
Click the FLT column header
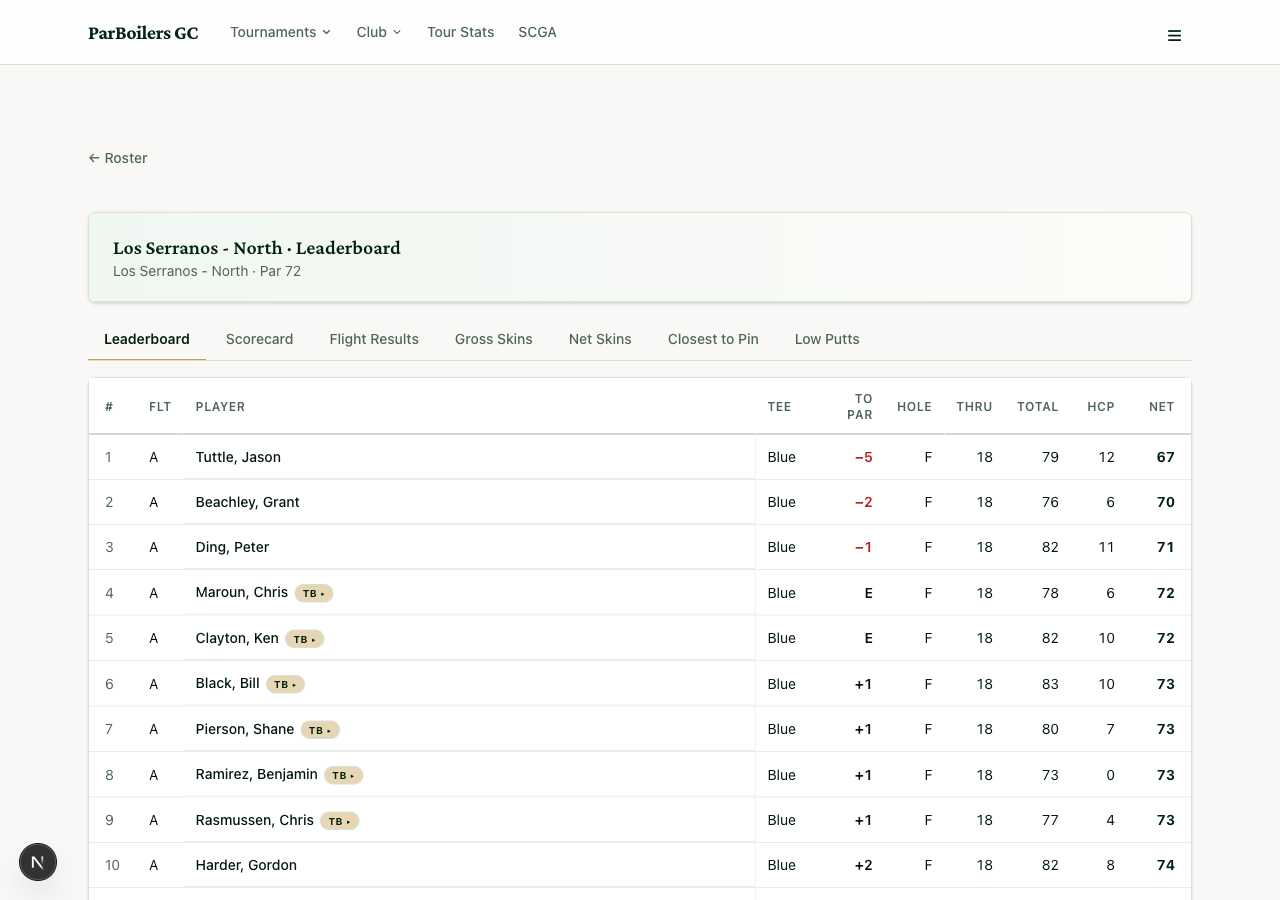(x=160, y=407)
